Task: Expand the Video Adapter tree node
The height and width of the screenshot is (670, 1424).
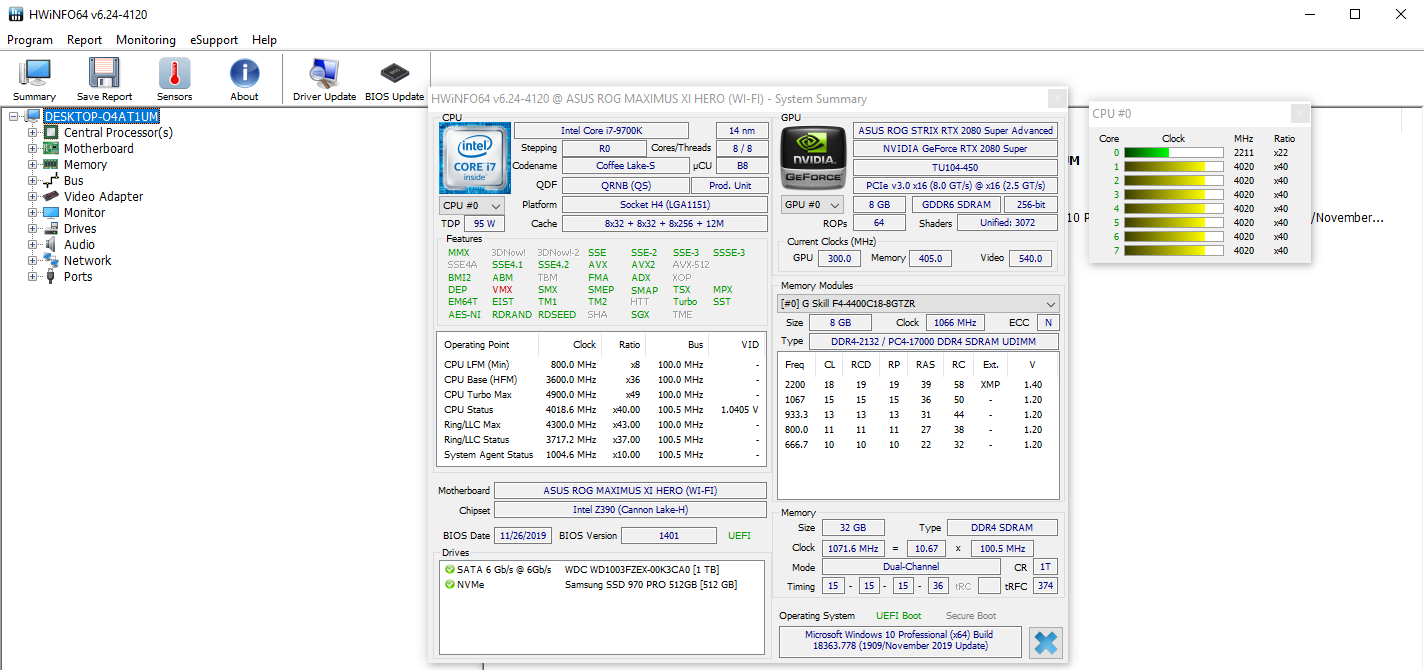Action: [32, 196]
